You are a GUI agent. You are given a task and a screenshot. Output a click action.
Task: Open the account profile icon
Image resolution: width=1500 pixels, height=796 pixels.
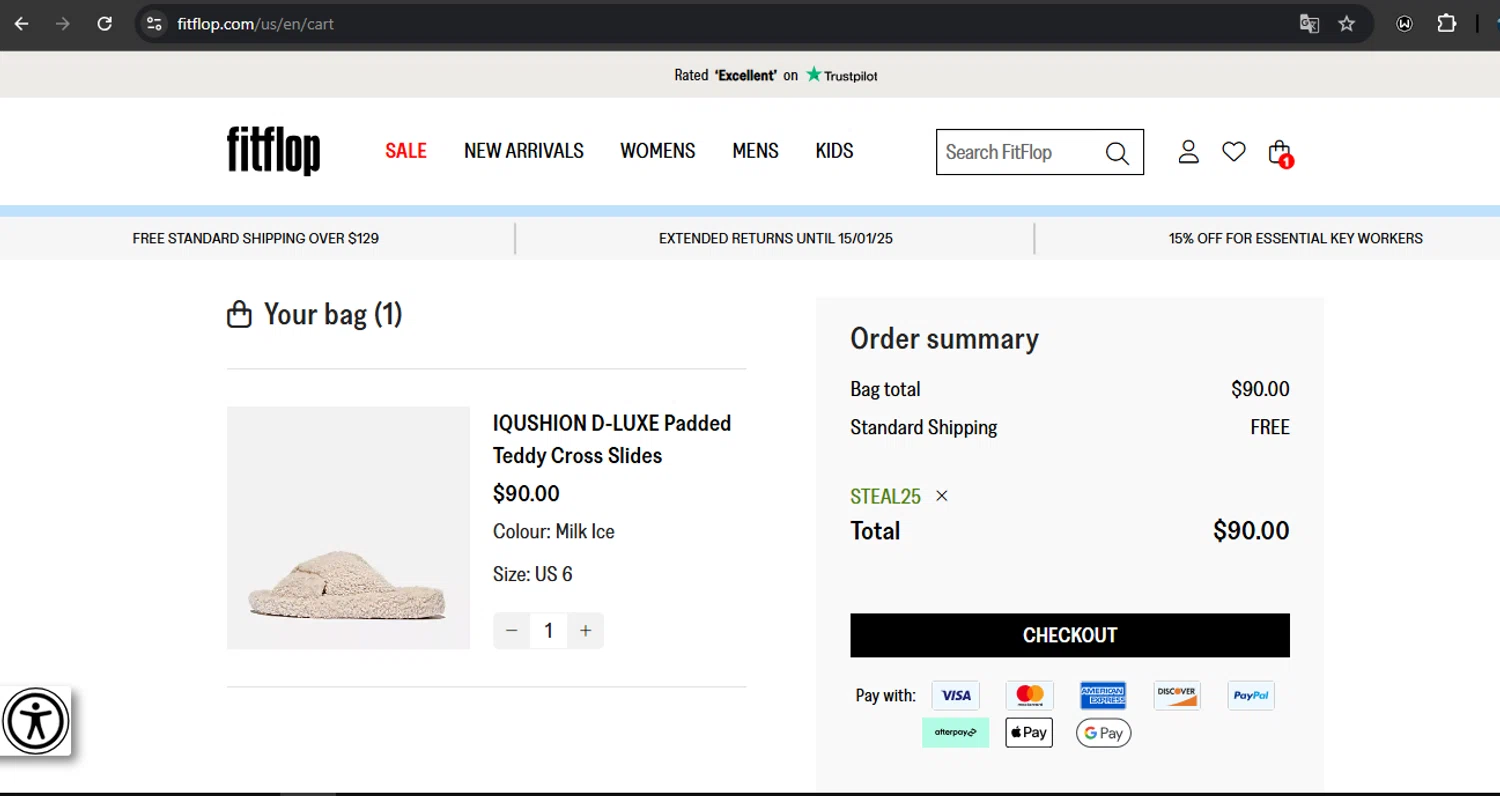[x=1188, y=152]
